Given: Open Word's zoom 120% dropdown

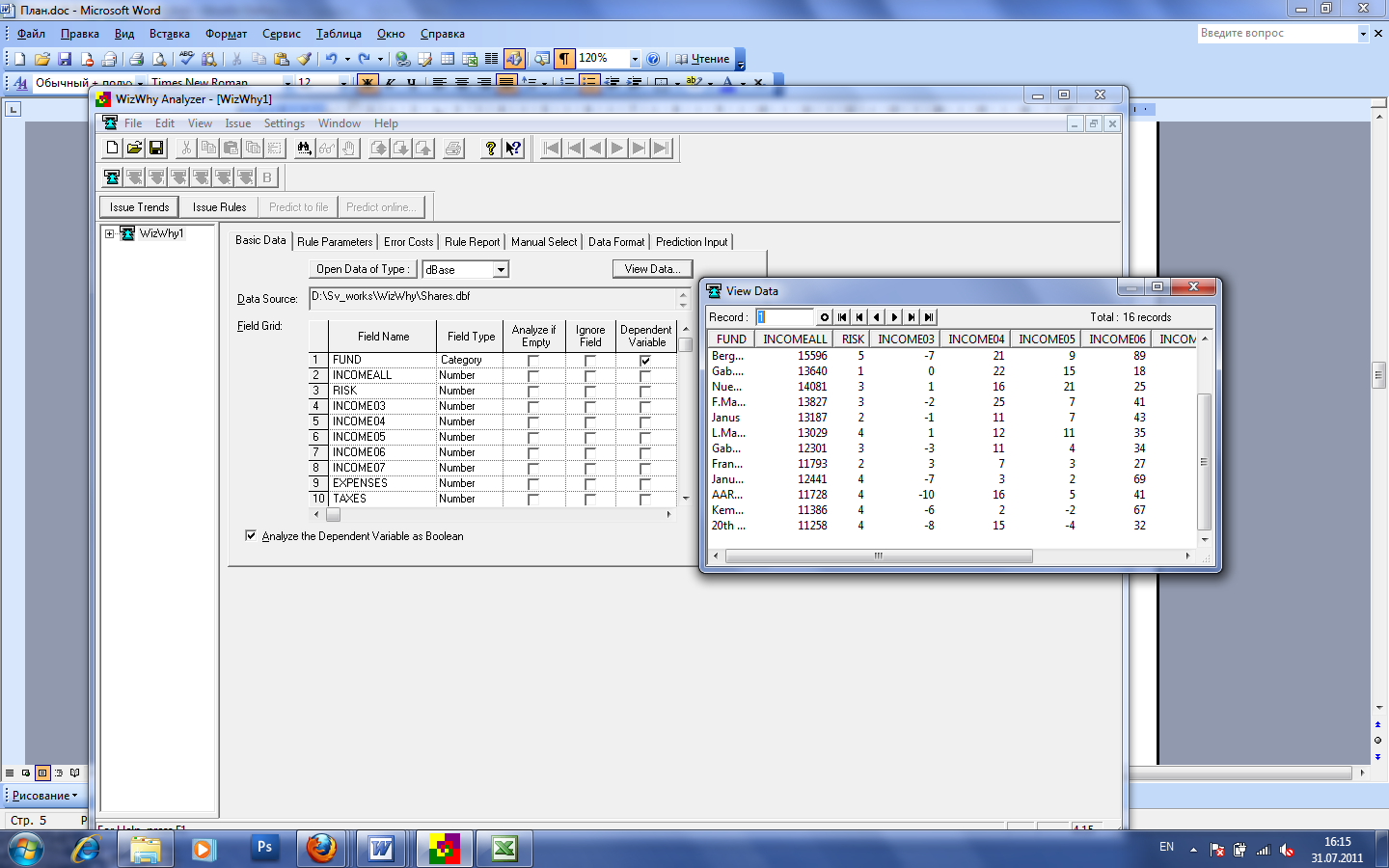Looking at the screenshot, I should click(635, 59).
